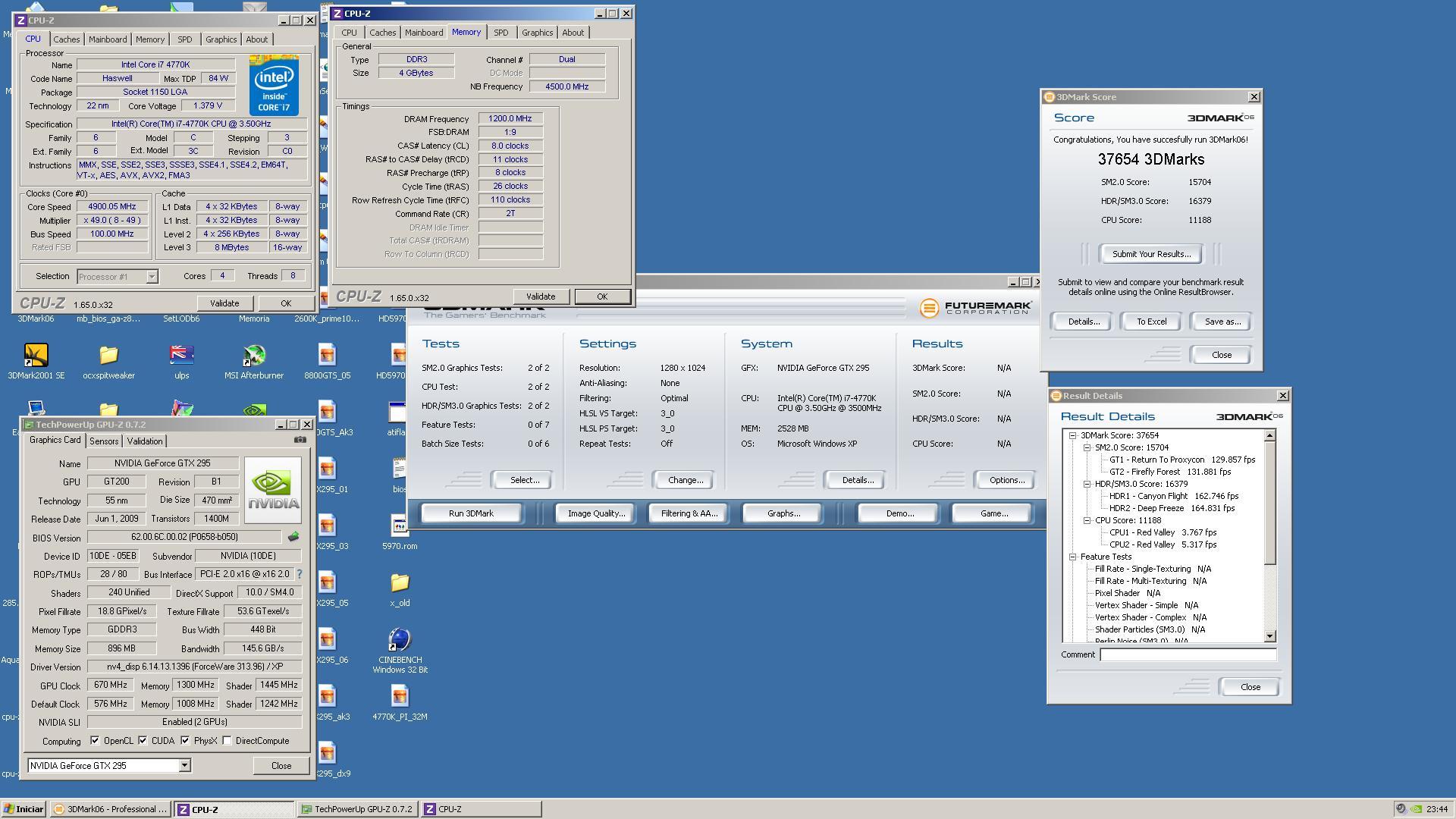
Task: Open Mainboard tab in left CPU-Z window
Action: pos(108,39)
